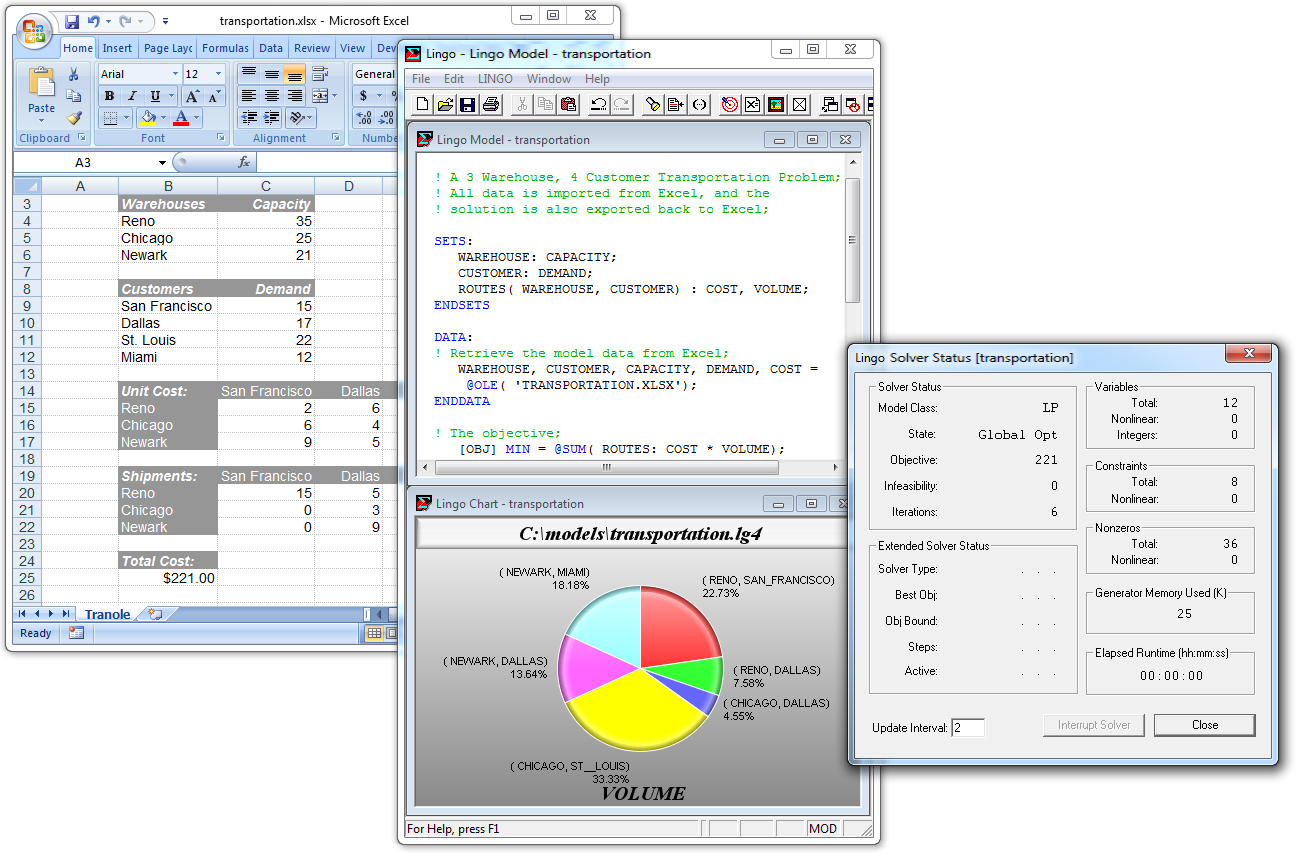Click the insert function fx icon

[244, 162]
